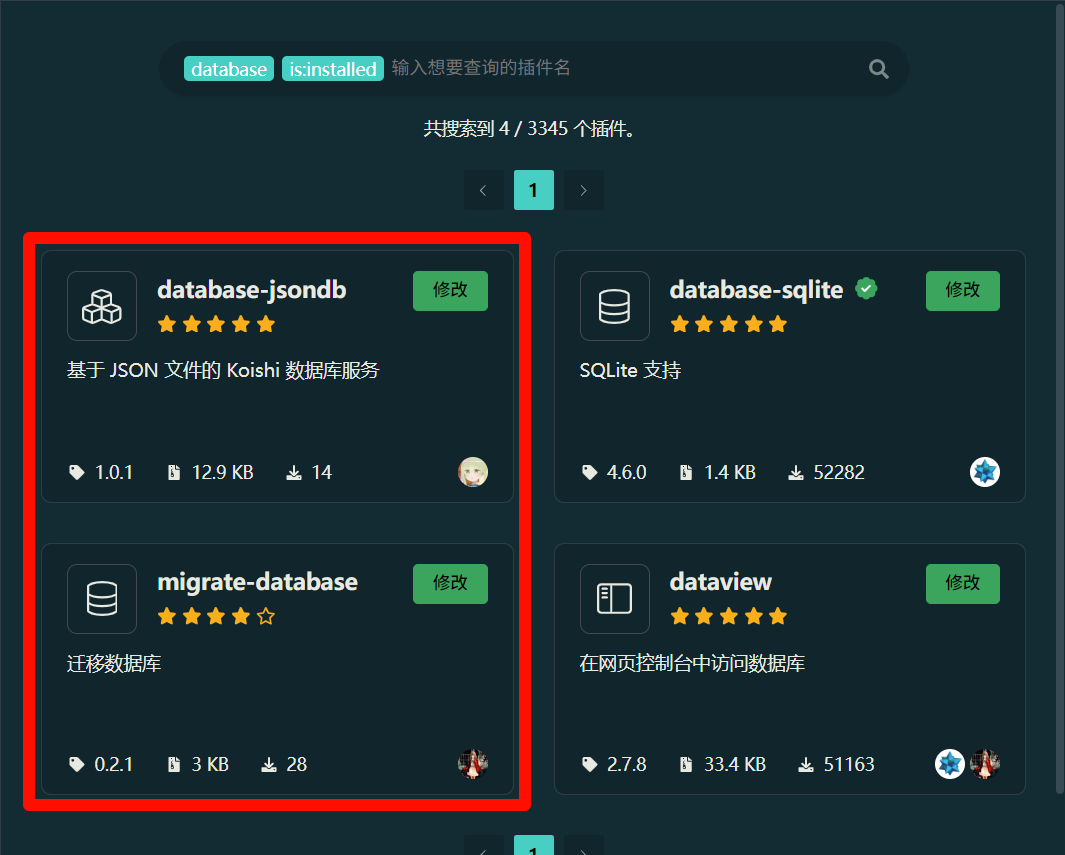Click the verified badge beside database-sqlite

click(866, 290)
